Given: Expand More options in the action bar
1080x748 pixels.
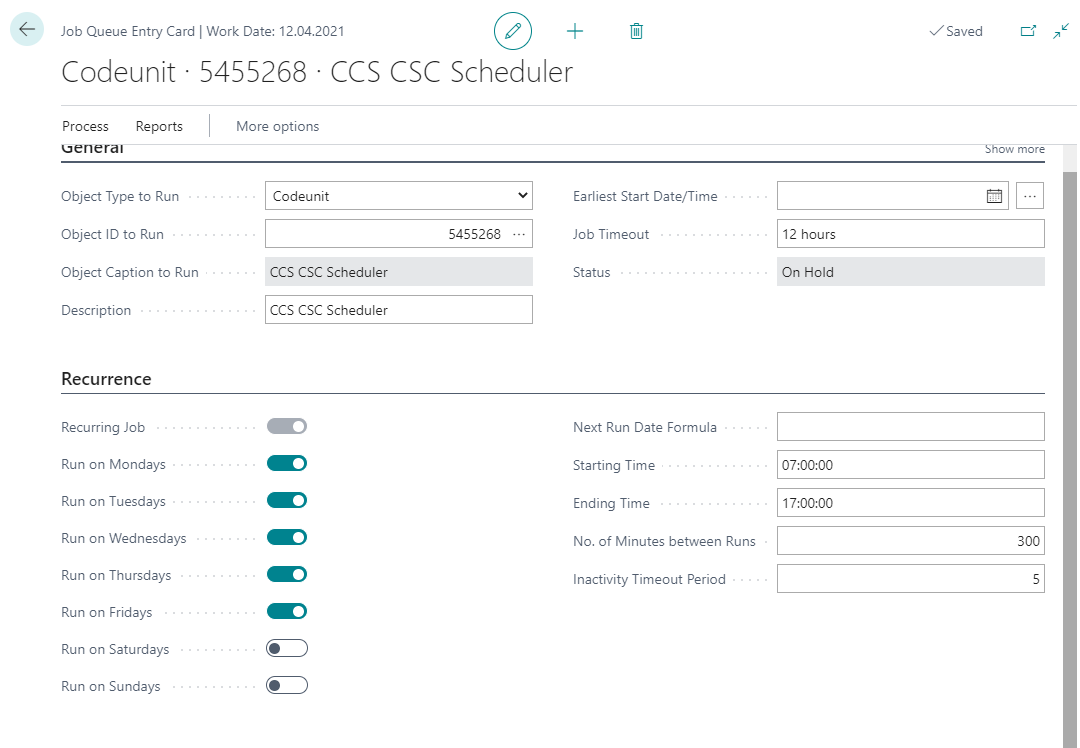Looking at the screenshot, I should [277, 126].
